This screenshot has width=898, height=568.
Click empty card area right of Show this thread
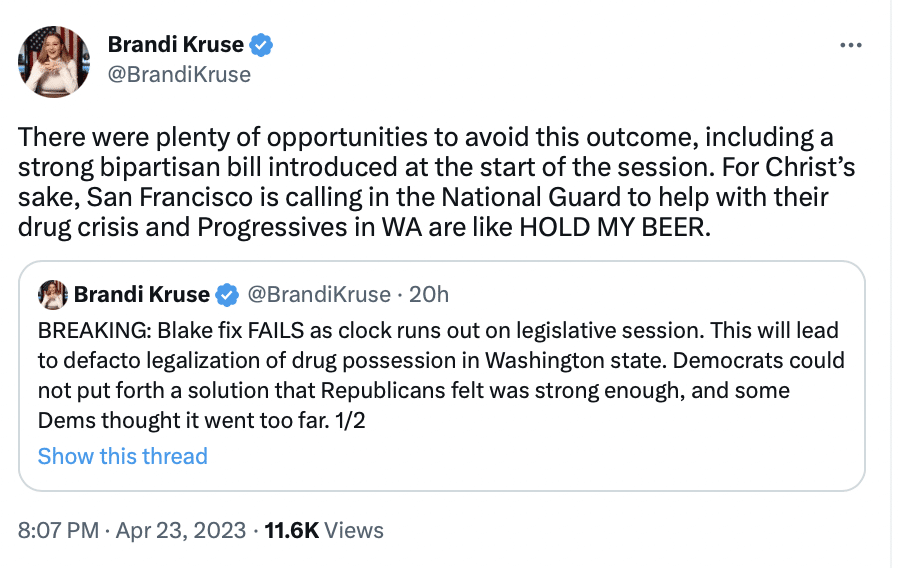[x=533, y=457]
